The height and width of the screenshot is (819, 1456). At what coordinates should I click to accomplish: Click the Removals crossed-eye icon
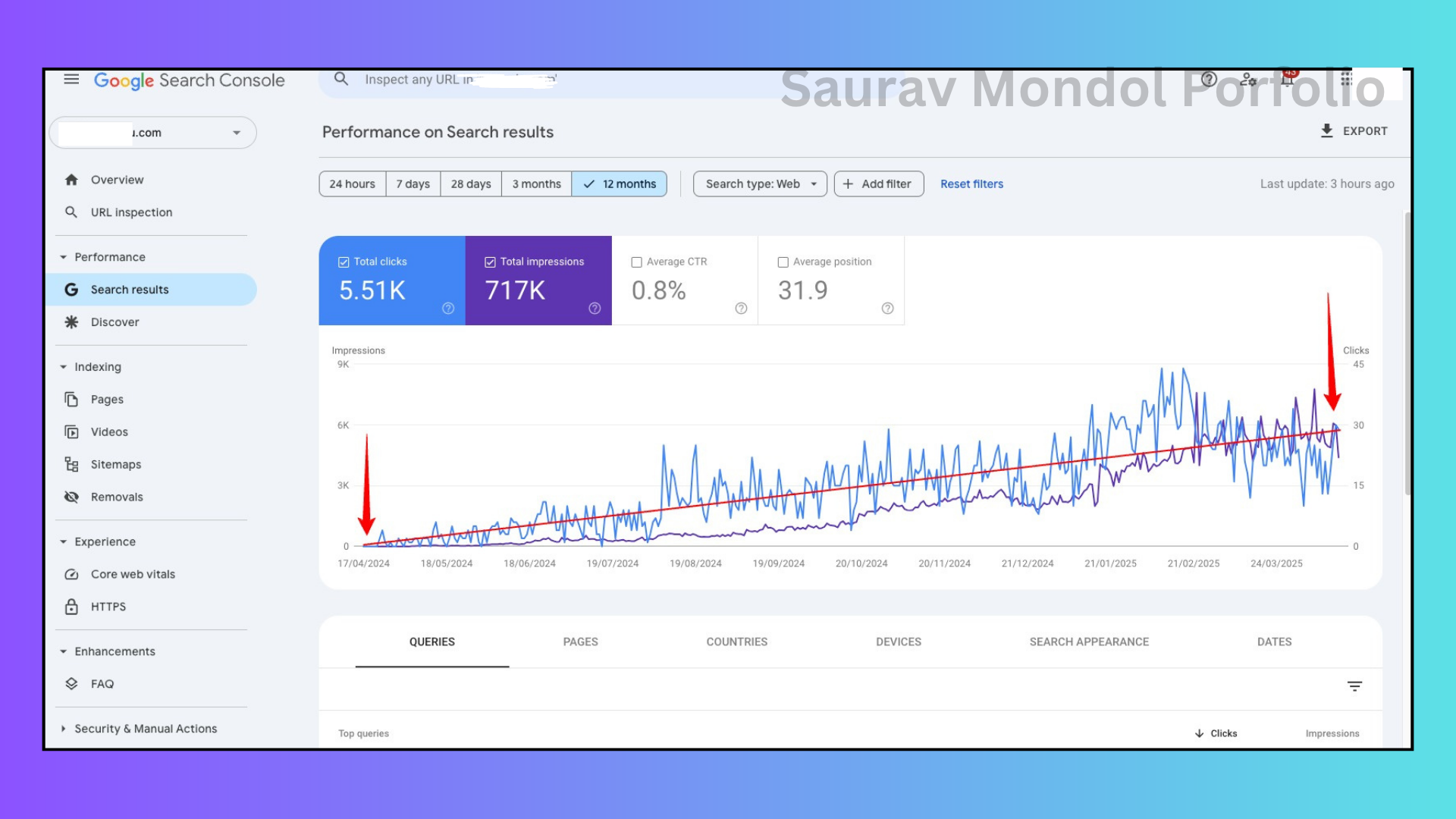point(71,497)
